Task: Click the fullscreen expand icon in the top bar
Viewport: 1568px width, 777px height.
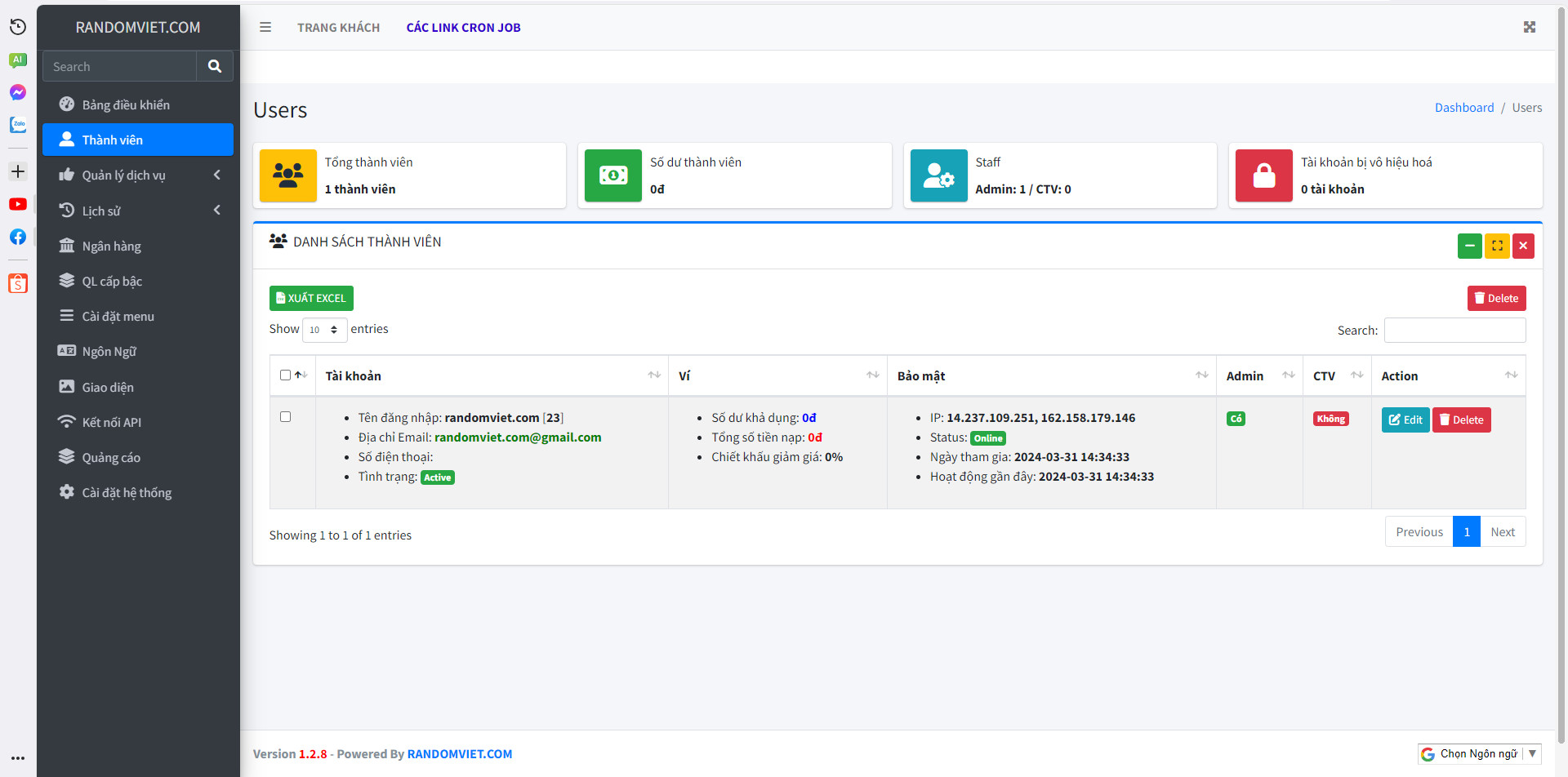Action: coord(1530,27)
